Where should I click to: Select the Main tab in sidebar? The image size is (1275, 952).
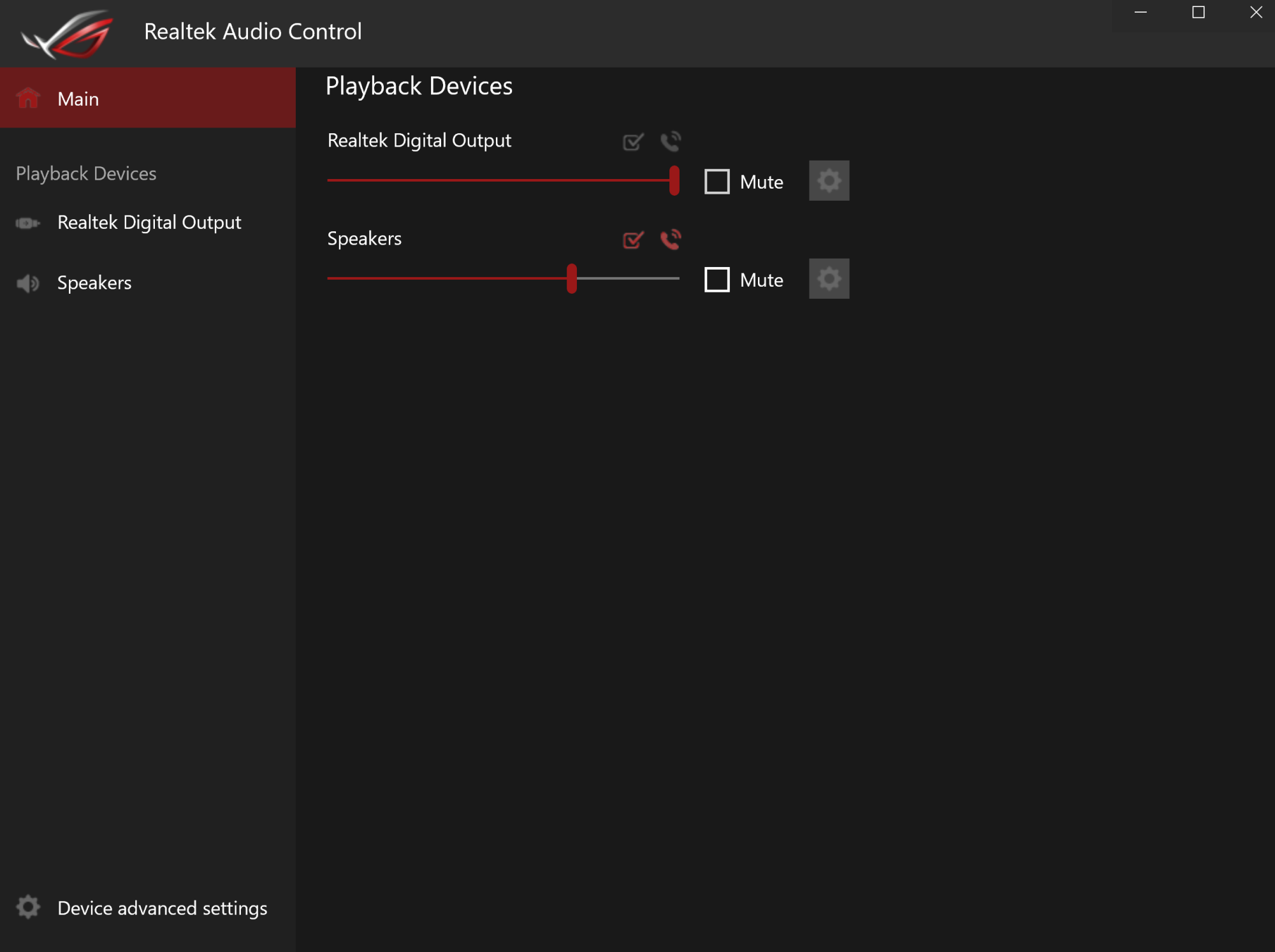(x=78, y=99)
